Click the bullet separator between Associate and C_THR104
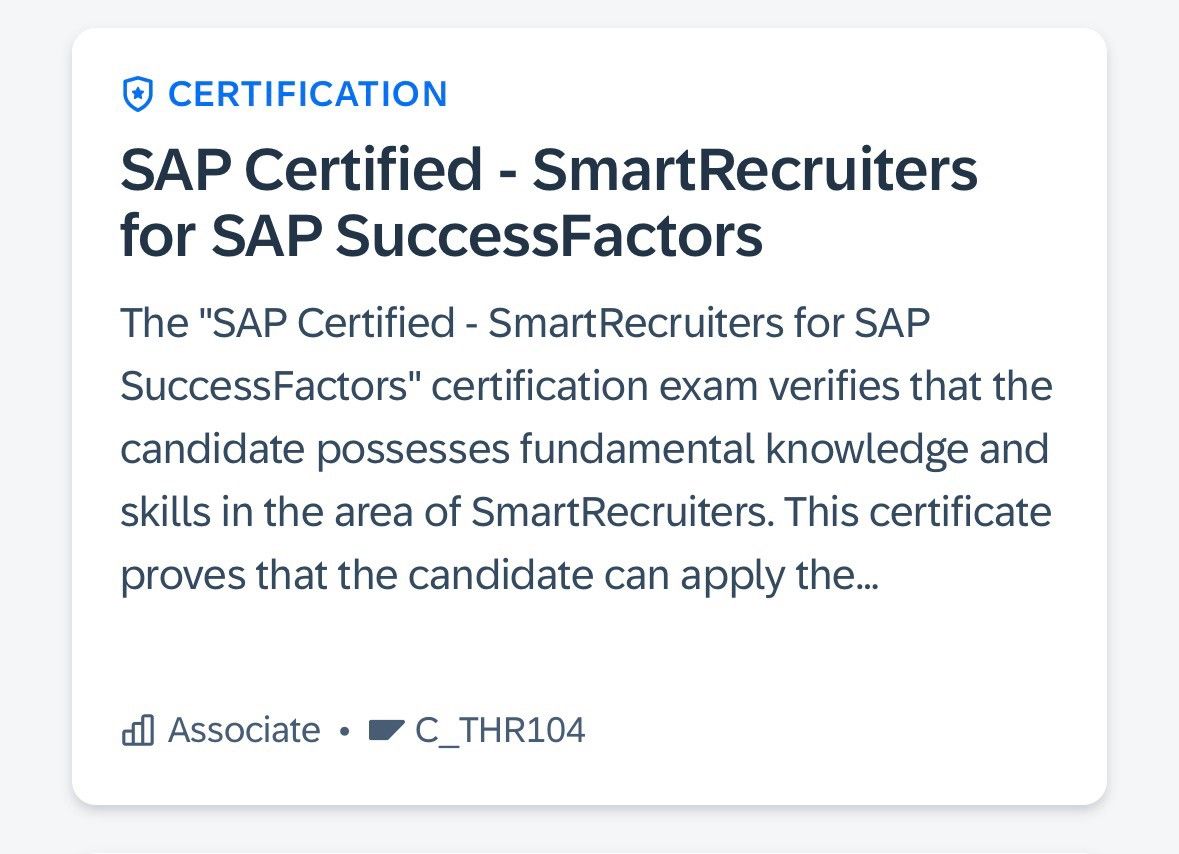 [344, 731]
